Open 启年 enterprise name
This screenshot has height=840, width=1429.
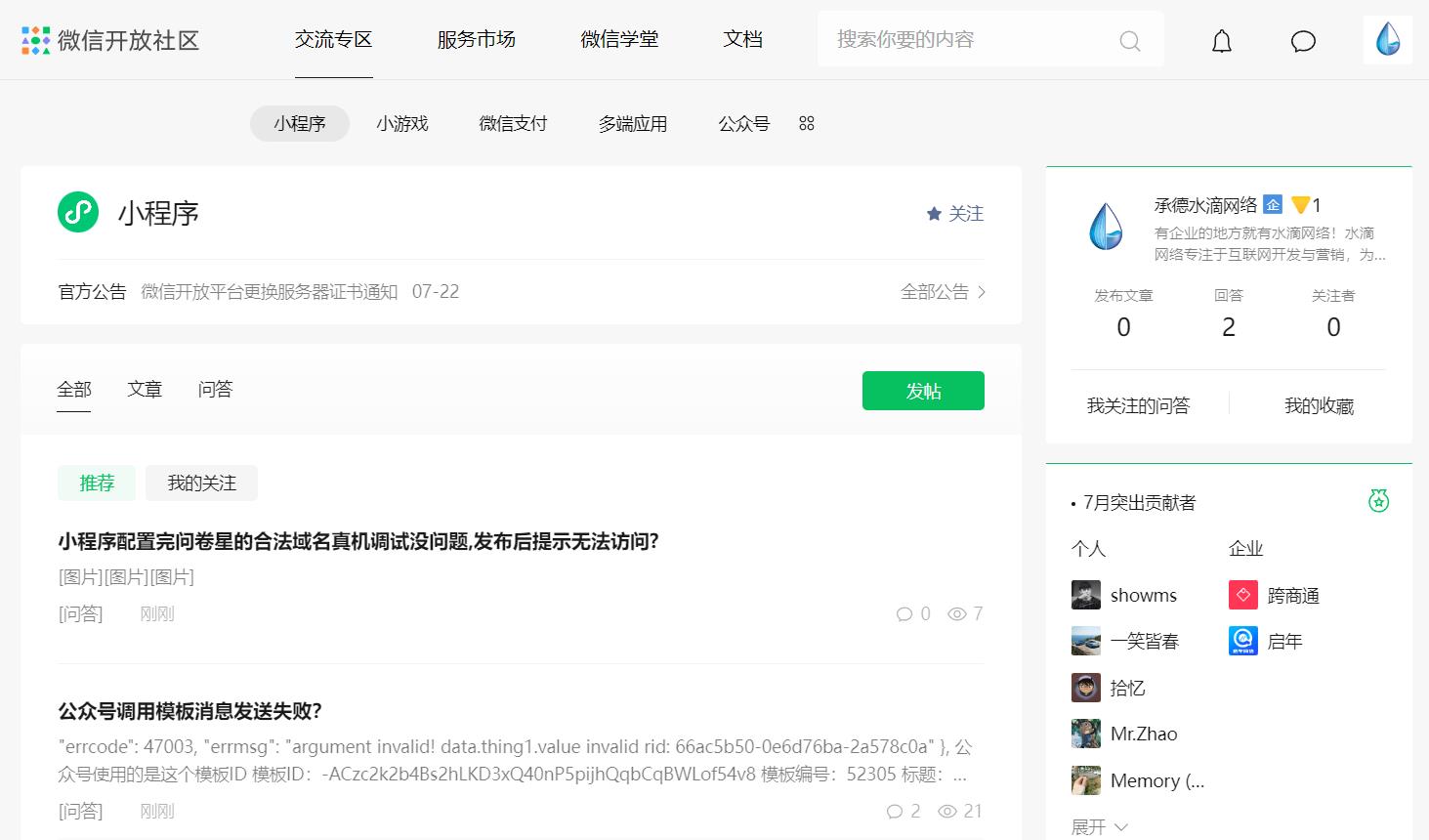1284,641
